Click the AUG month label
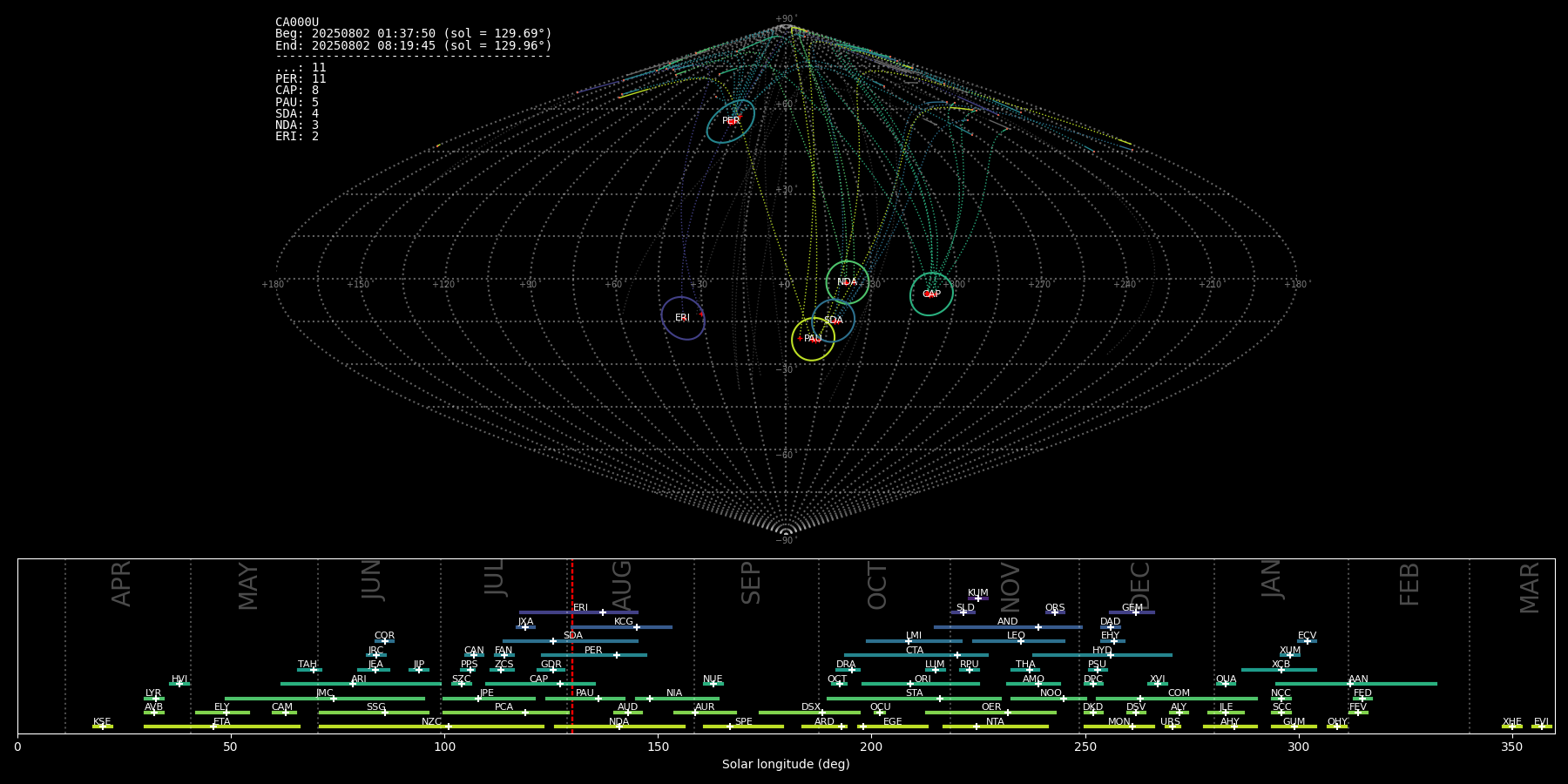Image resolution: width=1568 pixels, height=784 pixels. [x=622, y=585]
